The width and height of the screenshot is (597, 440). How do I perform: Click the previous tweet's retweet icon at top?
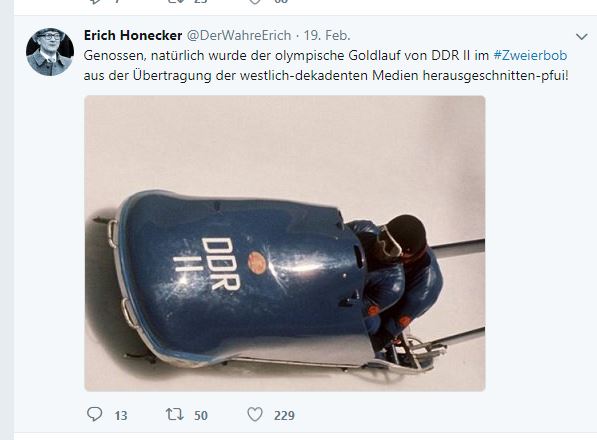point(174,2)
